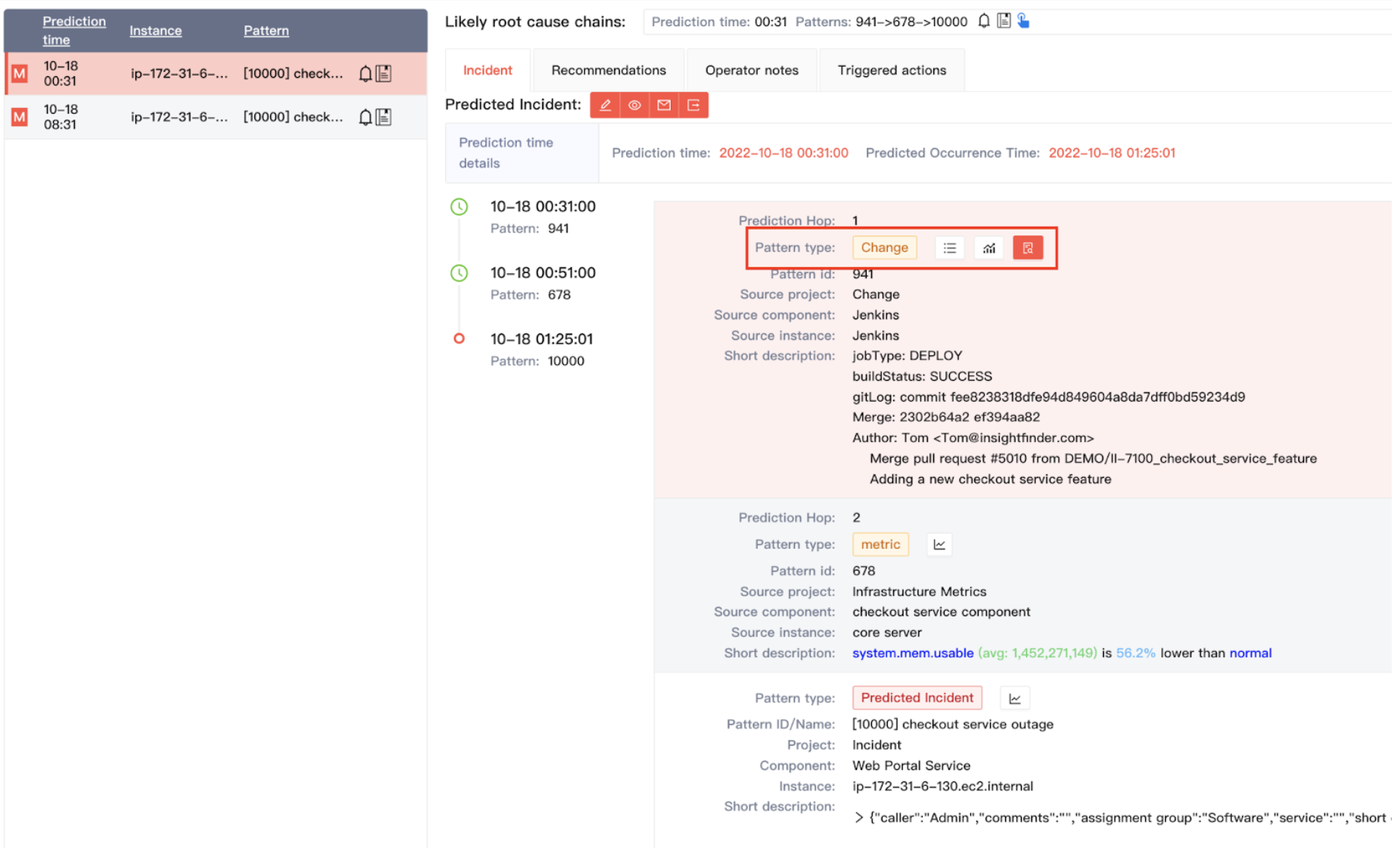Click the system.mem.usable metric link
Image resolution: width=1400 pixels, height=848 pixels.
tap(912, 654)
